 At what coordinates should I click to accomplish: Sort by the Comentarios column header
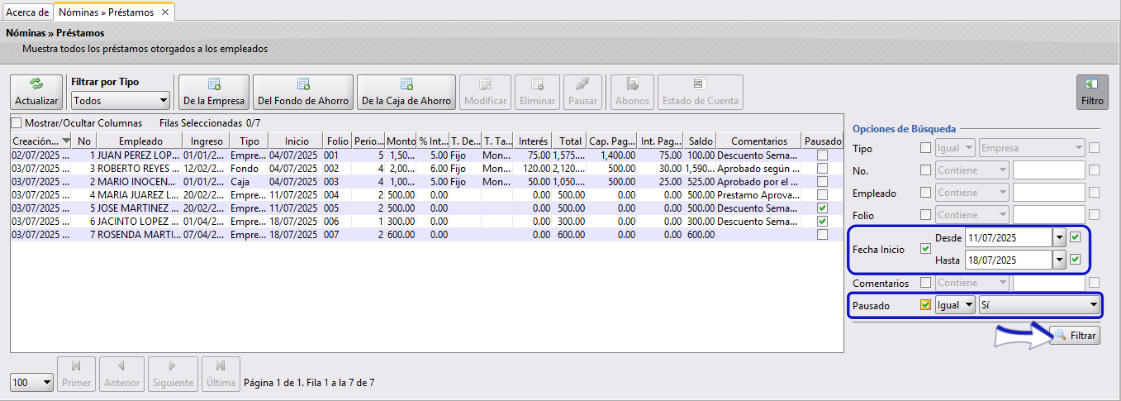(x=759, y=141)
